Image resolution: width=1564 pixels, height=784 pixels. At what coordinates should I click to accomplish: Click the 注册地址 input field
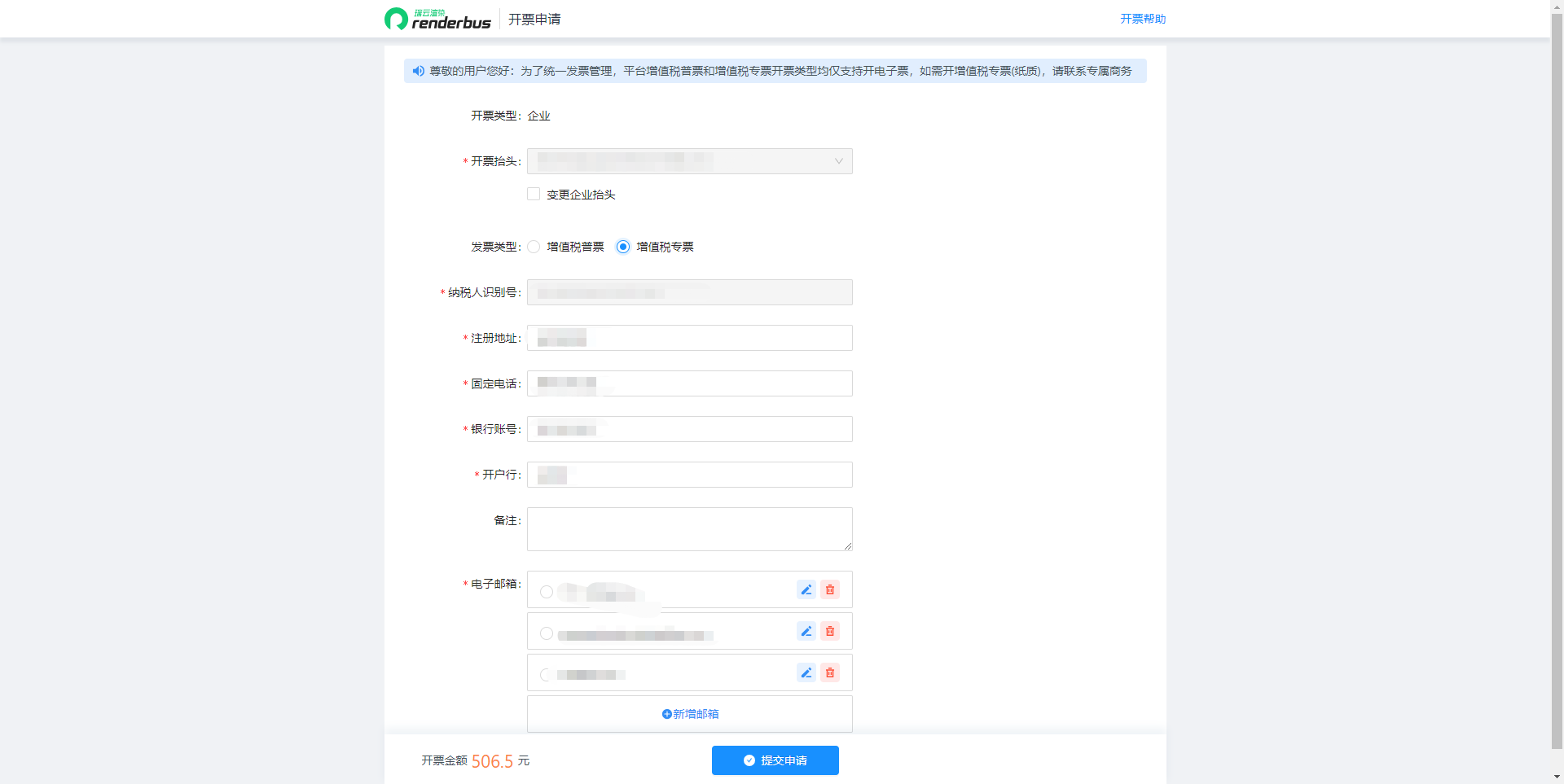click(690, 338)
